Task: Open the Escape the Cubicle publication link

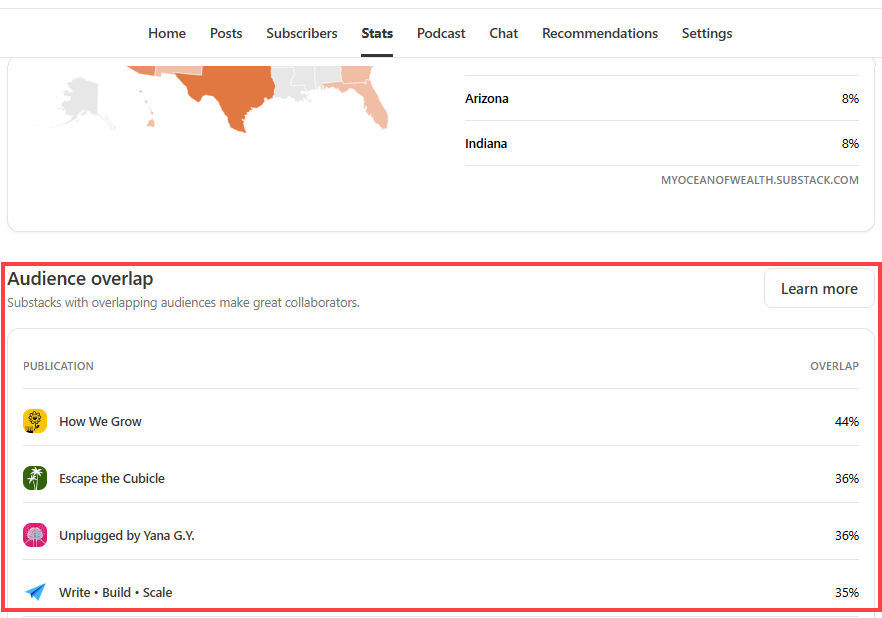Action: click(x=112, y=478)
